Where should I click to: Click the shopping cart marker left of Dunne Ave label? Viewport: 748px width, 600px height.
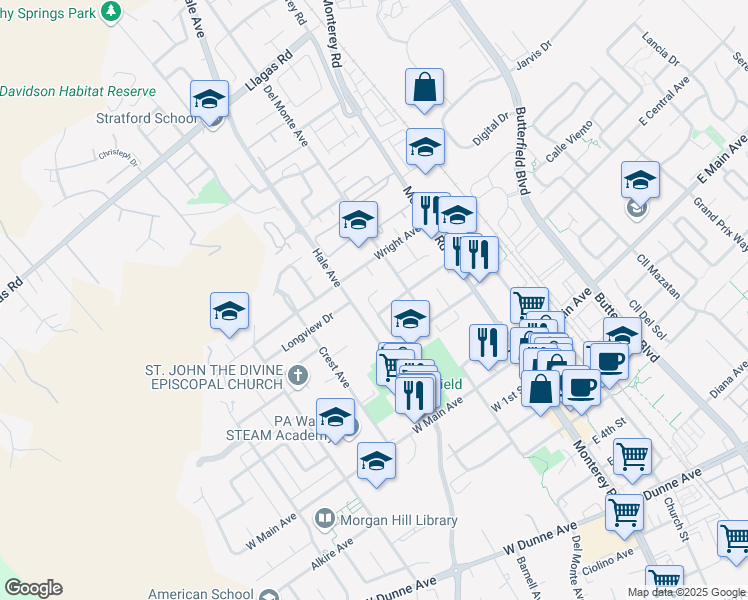[x=624, y=514]
